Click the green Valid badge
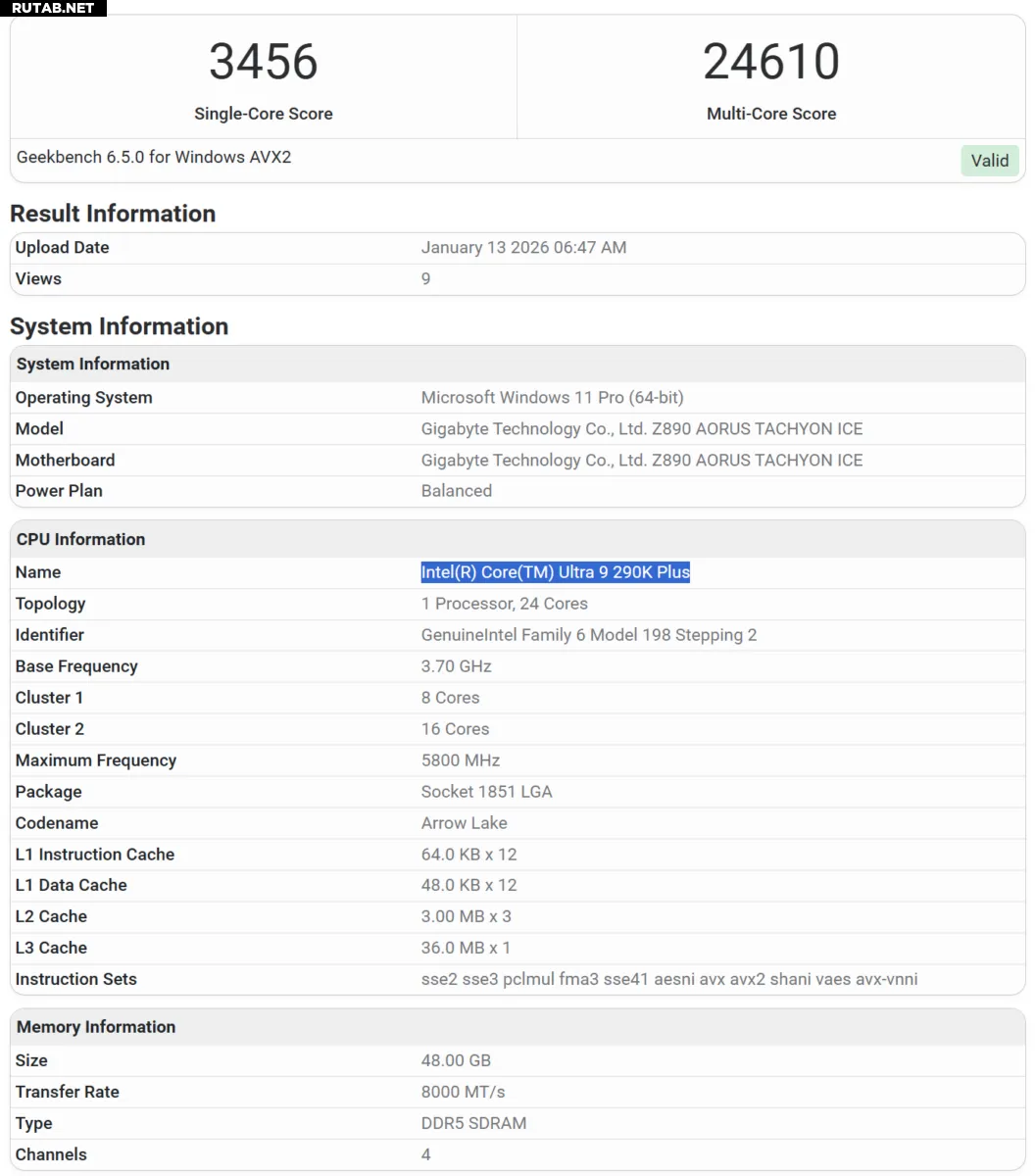Viewport: 1035px width, 1176px height. 990,161
